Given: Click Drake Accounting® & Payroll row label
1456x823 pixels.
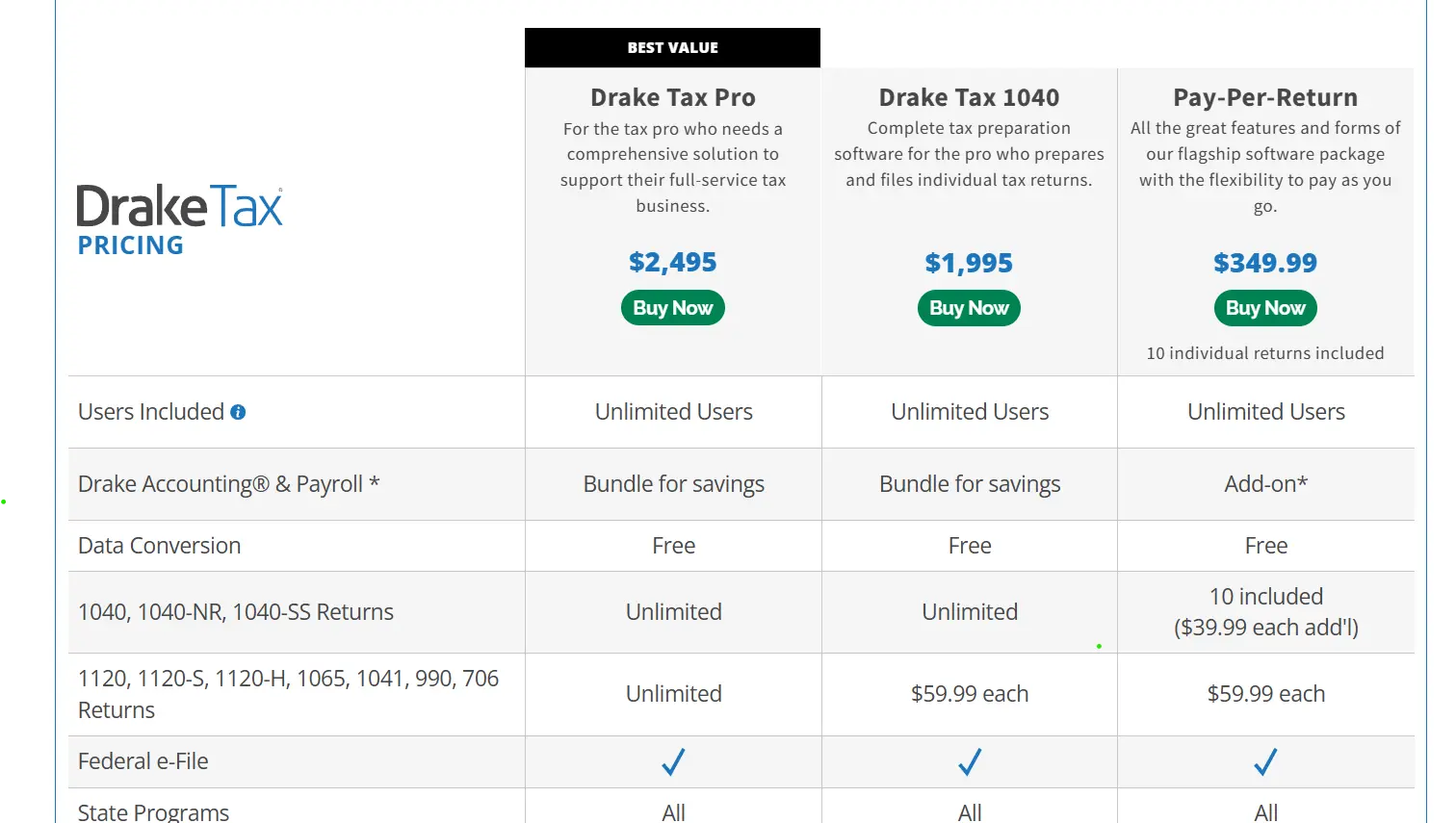Looking at the screenshot, I should coord(229,484).
